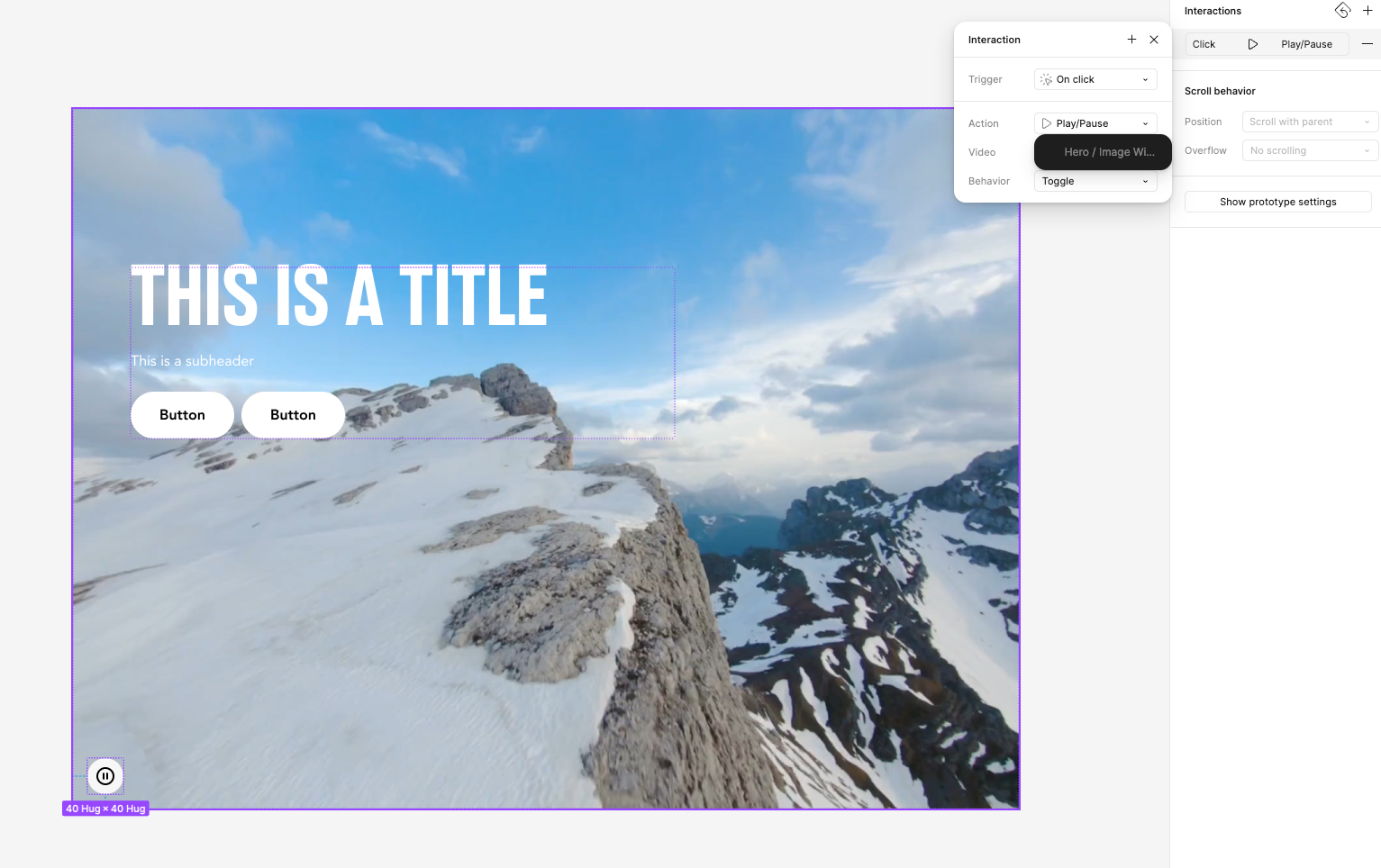This screenshot has height=868, width=1381.
Task: Close the Interaction popup
Action: [1154, 40]
